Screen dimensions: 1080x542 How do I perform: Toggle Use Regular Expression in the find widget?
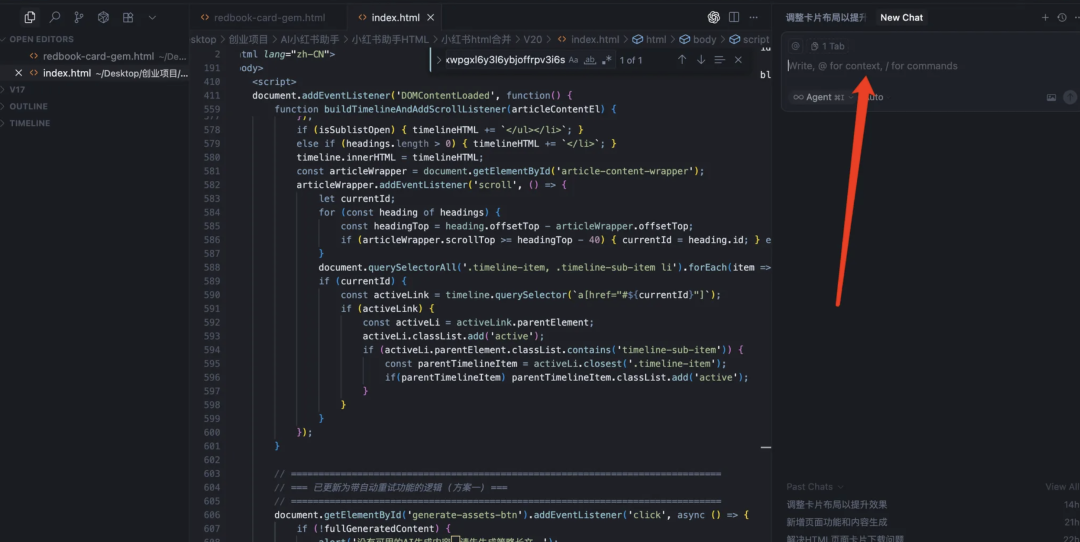pos(606,60)
